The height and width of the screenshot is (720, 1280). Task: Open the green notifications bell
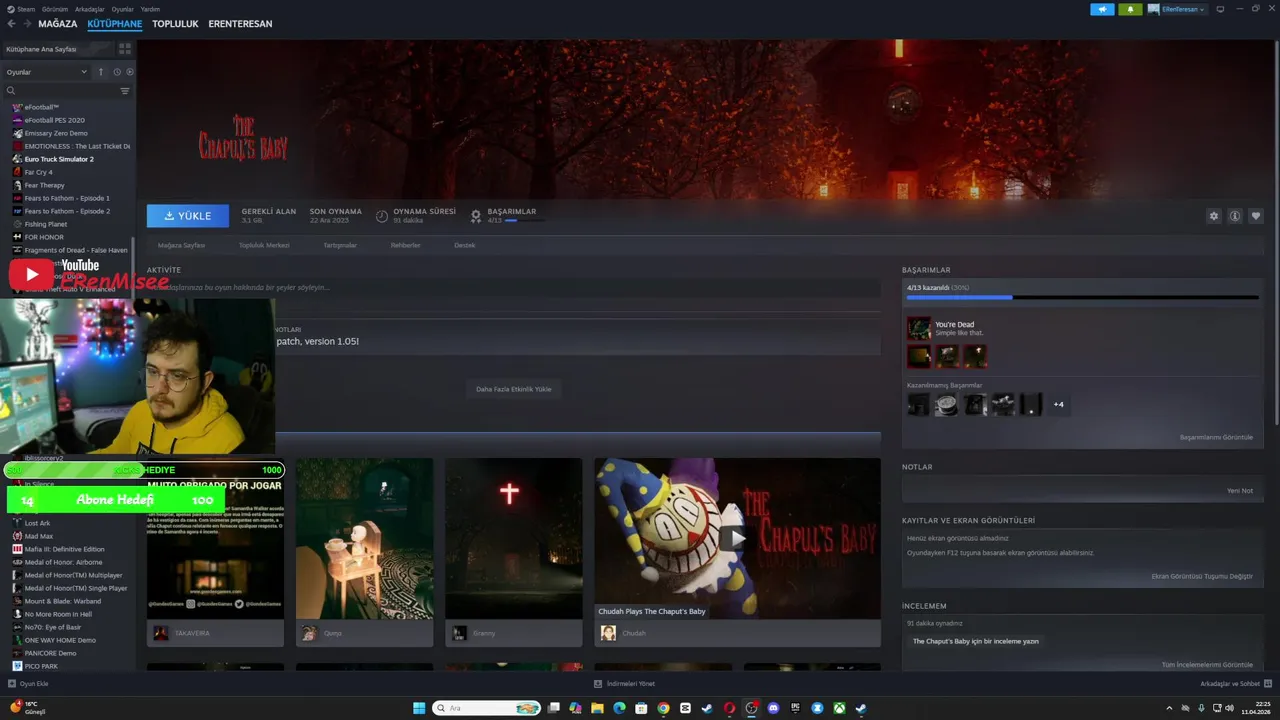coord(1130,9)
